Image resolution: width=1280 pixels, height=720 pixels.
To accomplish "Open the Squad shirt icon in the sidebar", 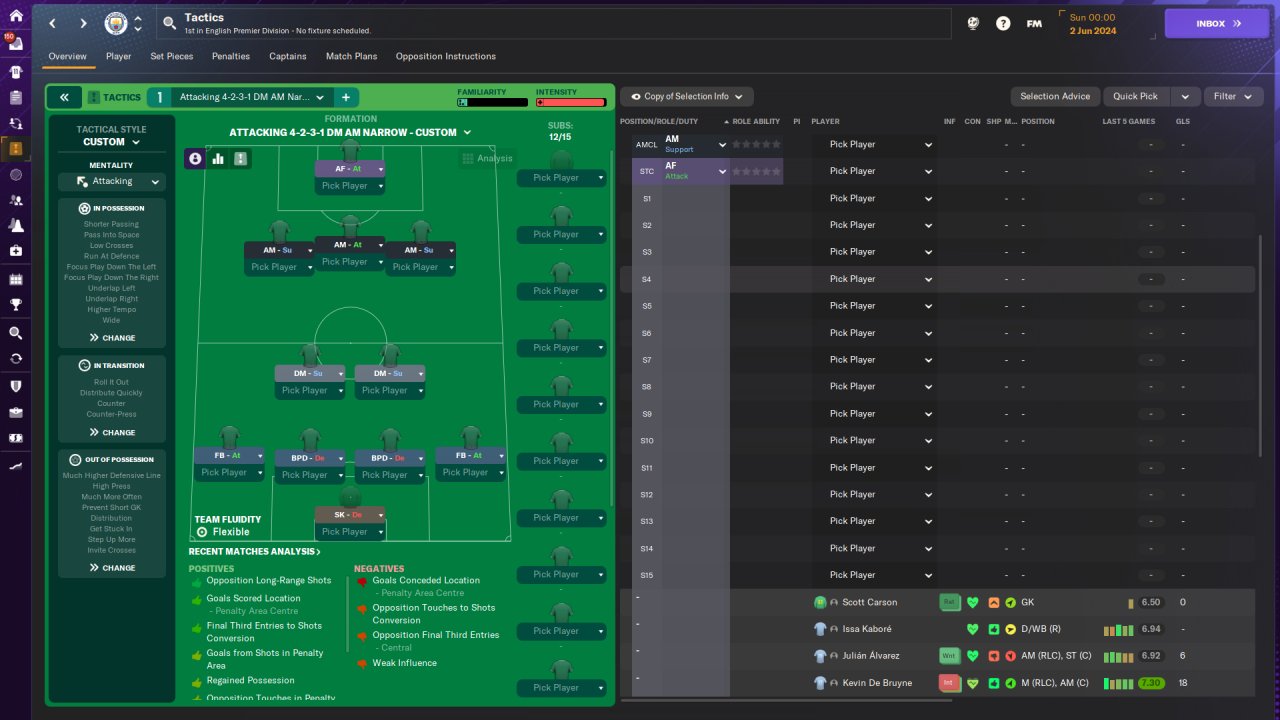I will click(16, 72).
